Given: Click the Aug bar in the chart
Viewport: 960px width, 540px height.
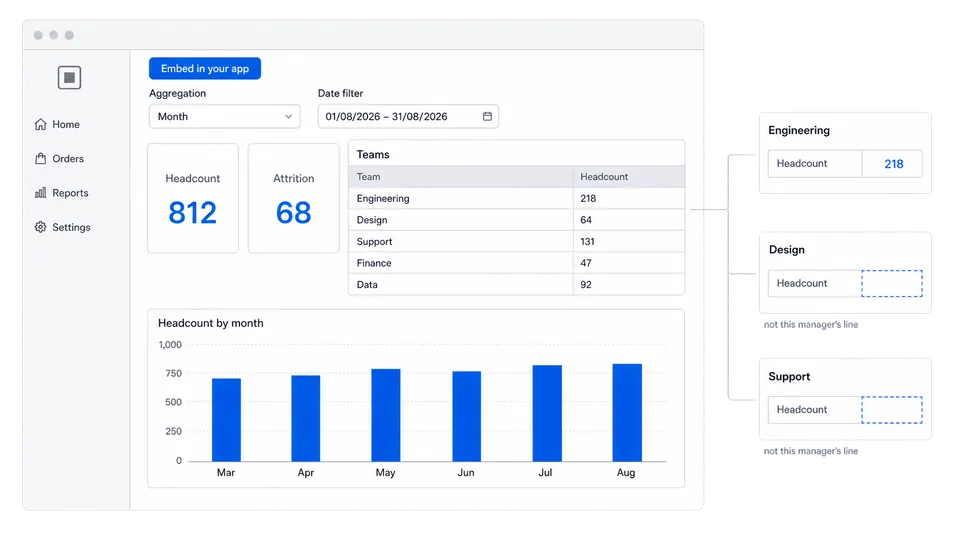Looking at the screenshot, I should point(627,413).
